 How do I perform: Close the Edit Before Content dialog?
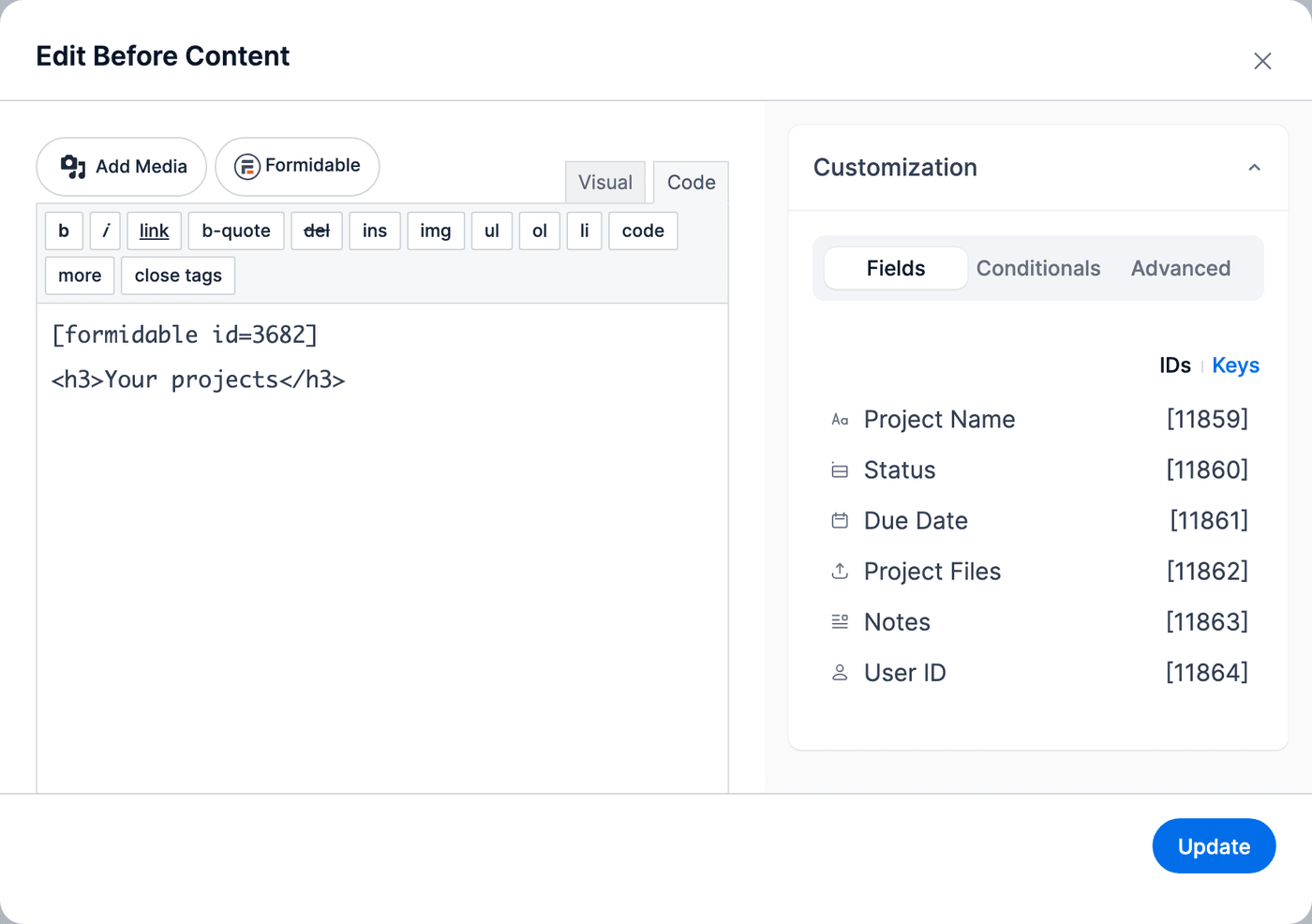tap(1262, 61)
